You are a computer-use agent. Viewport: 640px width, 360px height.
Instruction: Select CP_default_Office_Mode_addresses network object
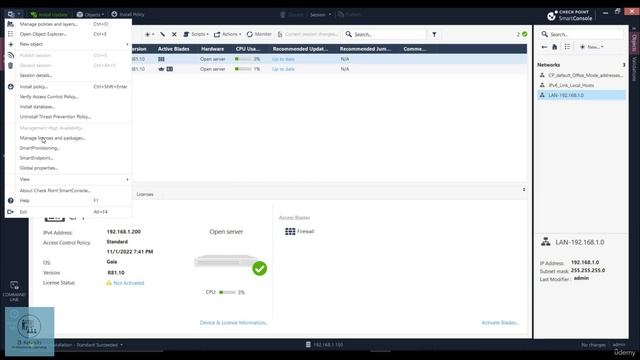click(581, 76)
